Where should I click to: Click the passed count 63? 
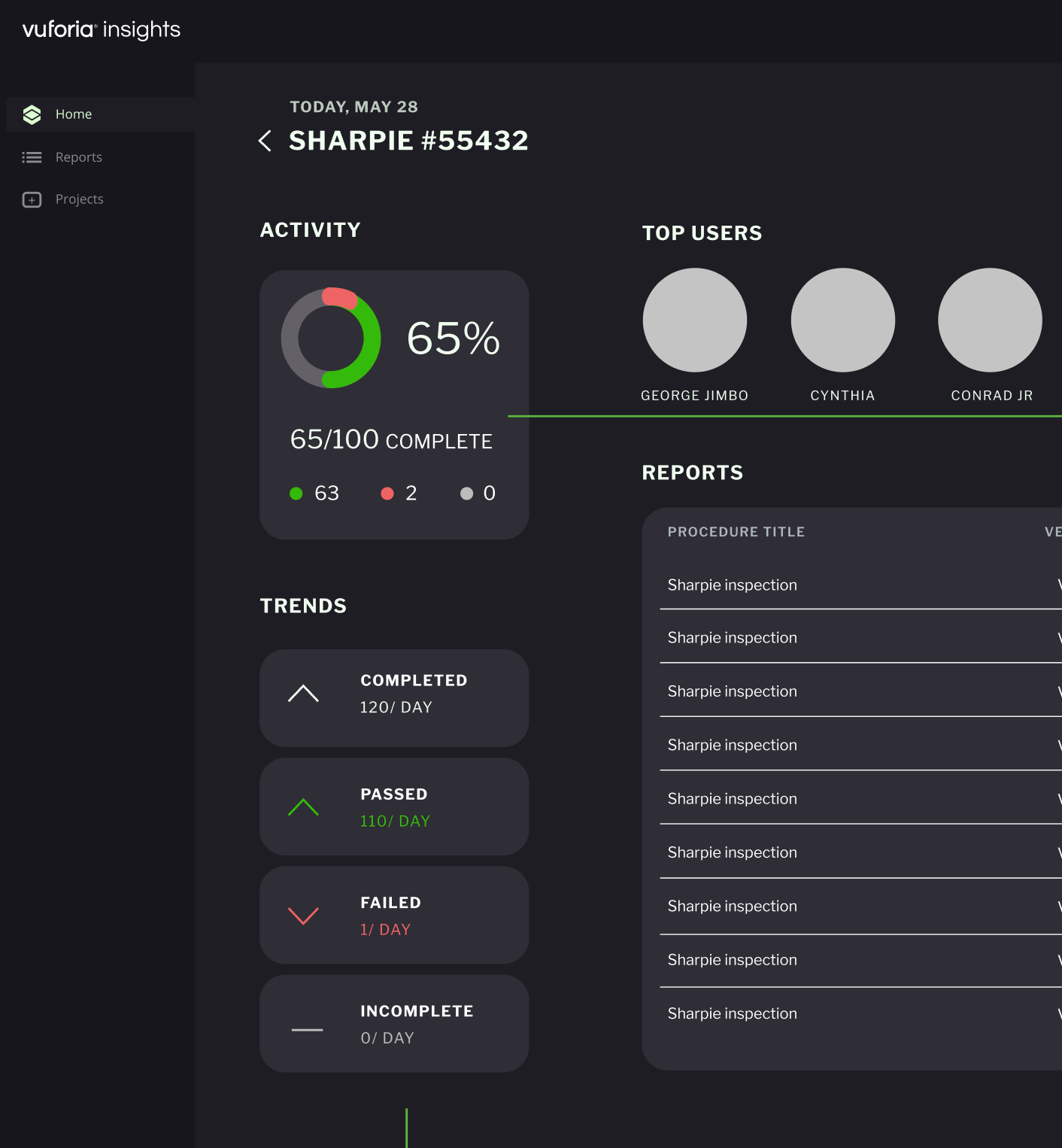[x=327, y=494]
